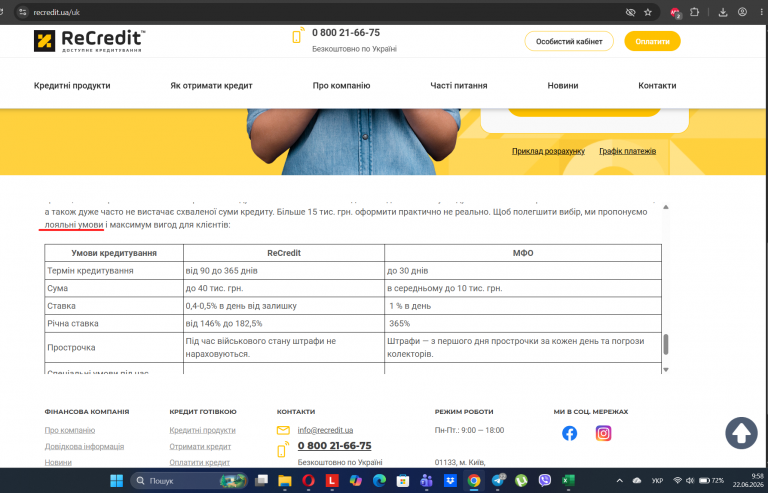768x493 pixels.
Task: Open File Explorer from taskbar
Action: 285,481
